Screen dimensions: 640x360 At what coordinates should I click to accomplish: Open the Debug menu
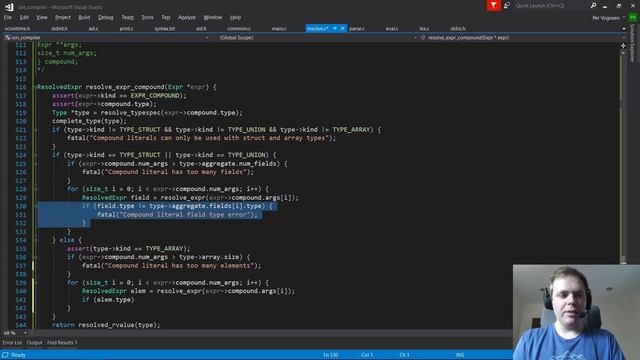106,18
